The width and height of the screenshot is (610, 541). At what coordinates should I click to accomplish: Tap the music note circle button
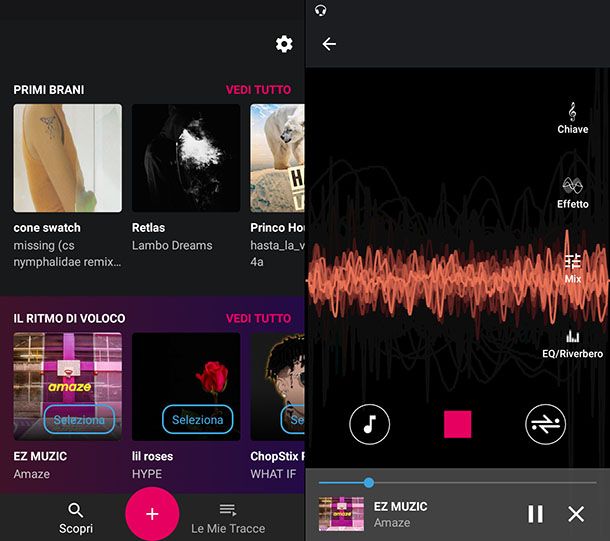pyautogui.click(x=369, y=424)
